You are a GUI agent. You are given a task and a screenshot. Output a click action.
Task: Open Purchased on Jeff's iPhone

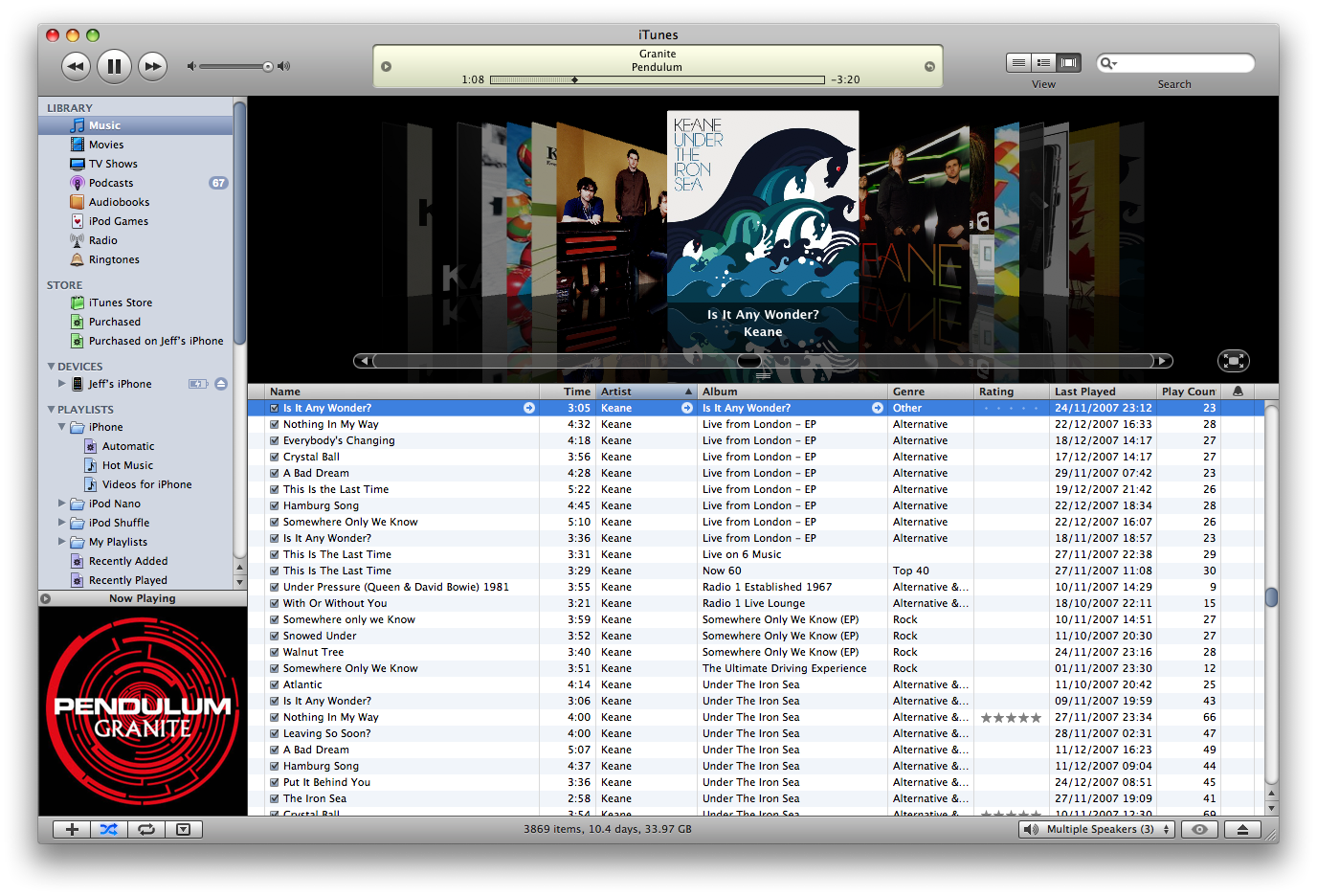point(136,341)
